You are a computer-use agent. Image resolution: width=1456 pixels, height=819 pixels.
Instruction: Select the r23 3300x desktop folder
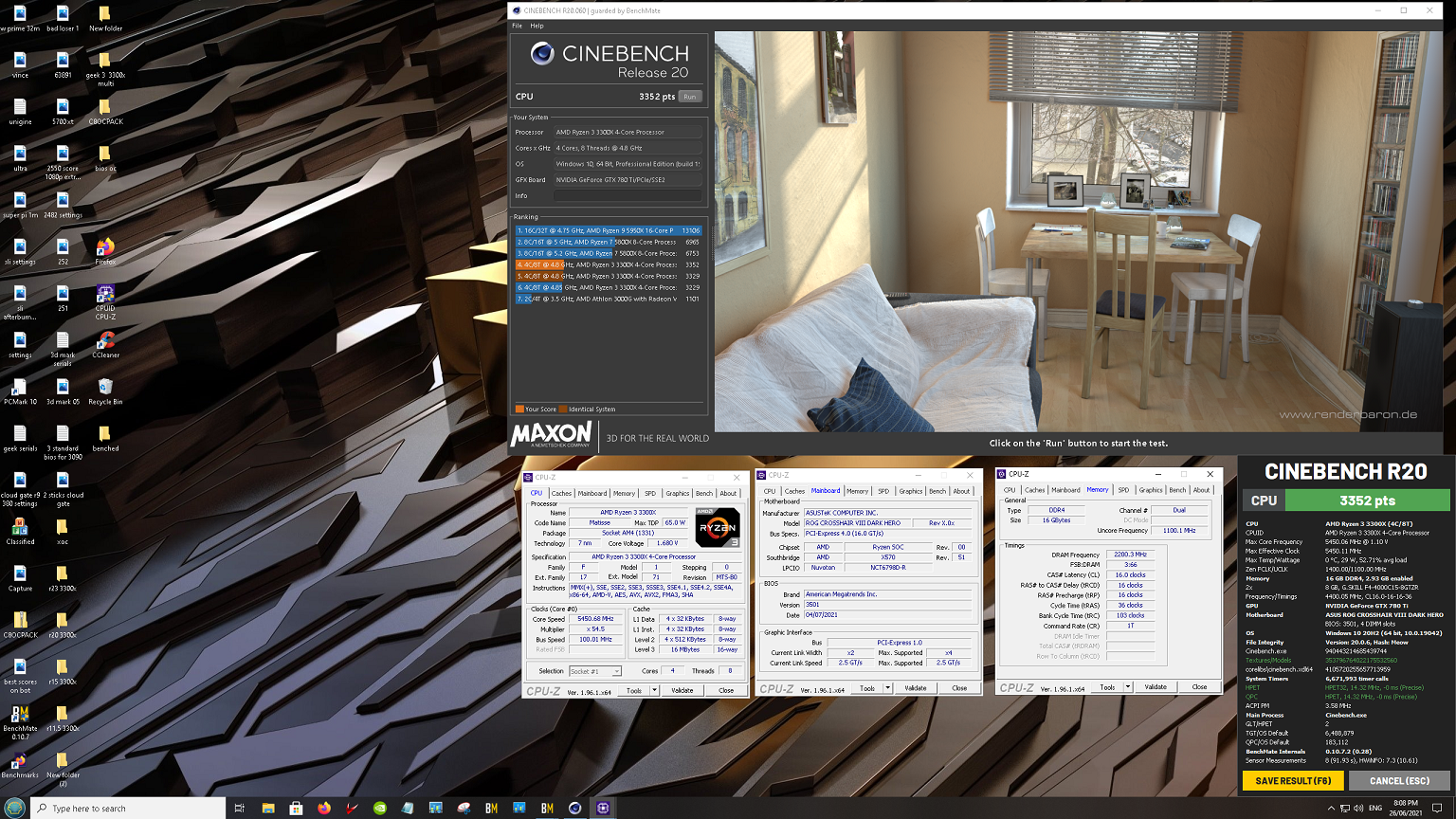[63, 578]
